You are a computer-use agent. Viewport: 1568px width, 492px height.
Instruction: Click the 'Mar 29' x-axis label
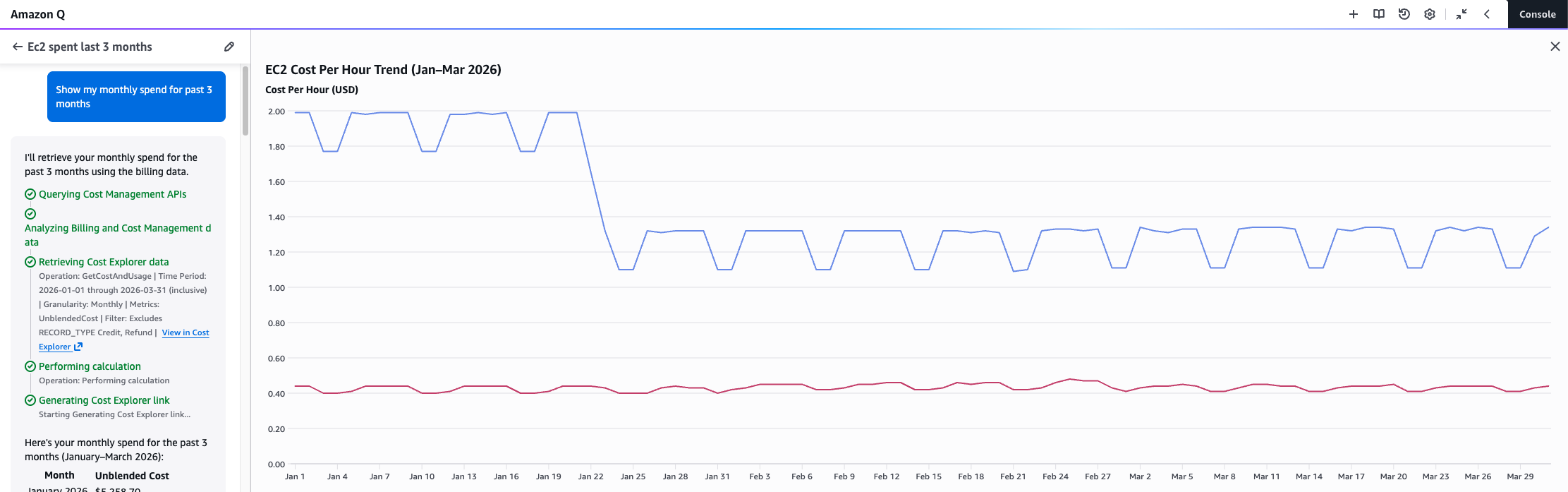pyautogui.click(x=1520, y=476)
